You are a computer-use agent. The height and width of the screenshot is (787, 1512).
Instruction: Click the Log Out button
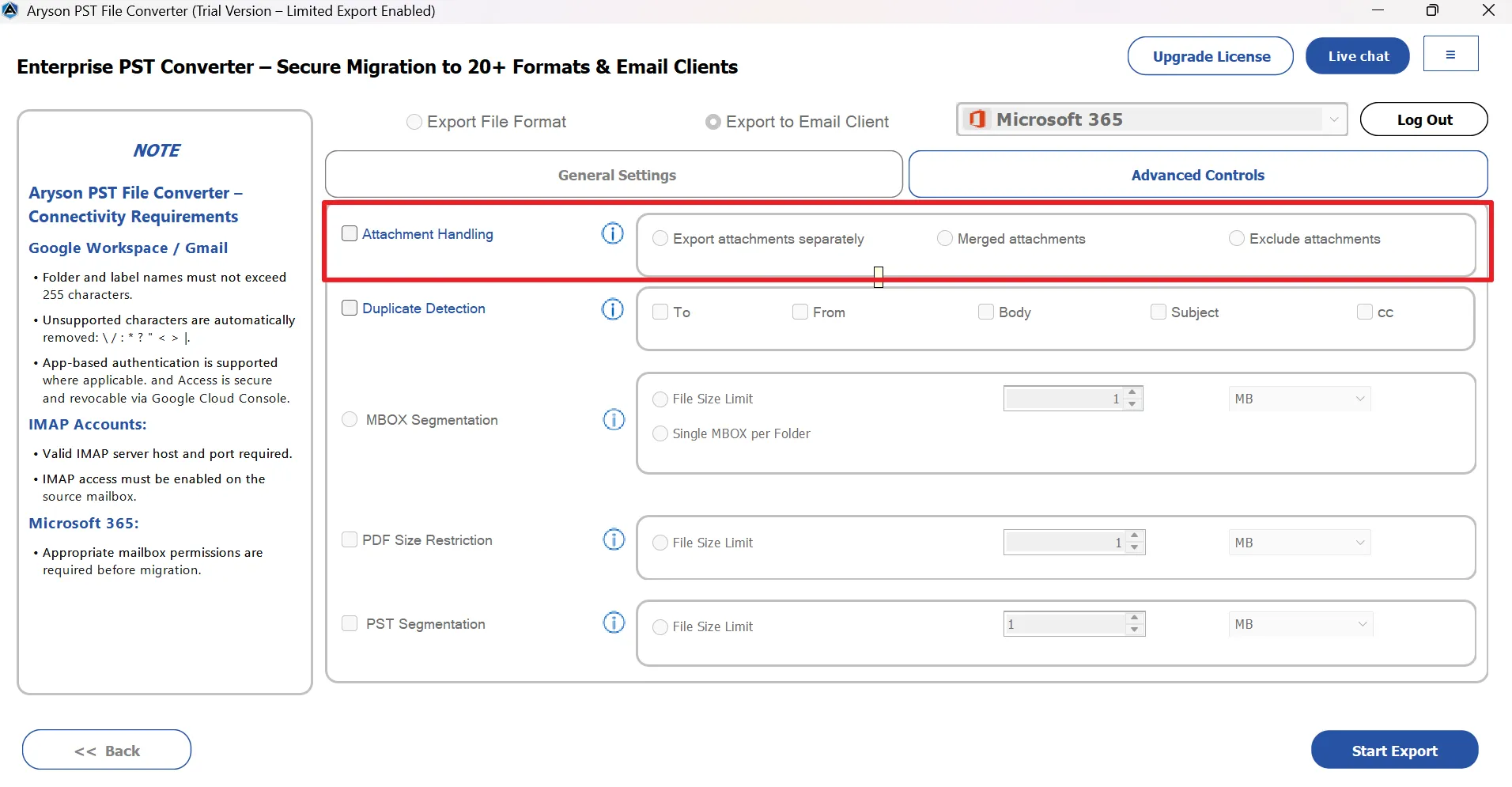click(1424, 119)
